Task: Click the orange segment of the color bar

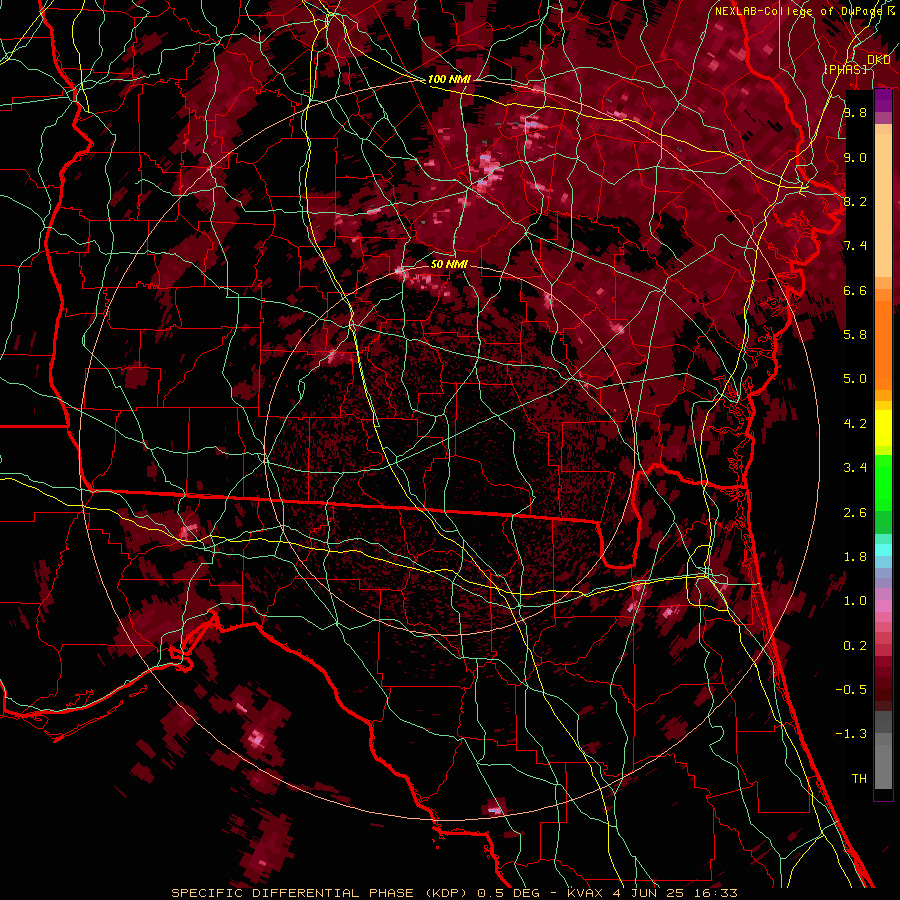Action: [x=883, y=344]
